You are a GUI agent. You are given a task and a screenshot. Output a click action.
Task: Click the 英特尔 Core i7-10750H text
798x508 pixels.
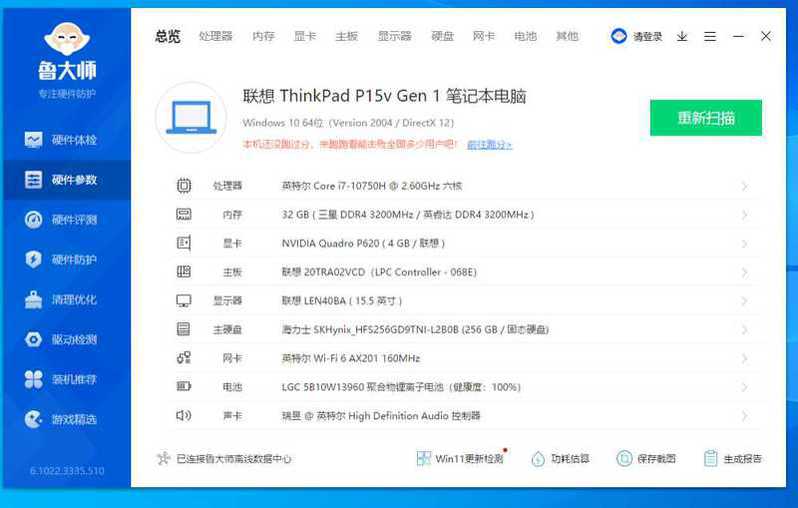(x=372, y=186)
